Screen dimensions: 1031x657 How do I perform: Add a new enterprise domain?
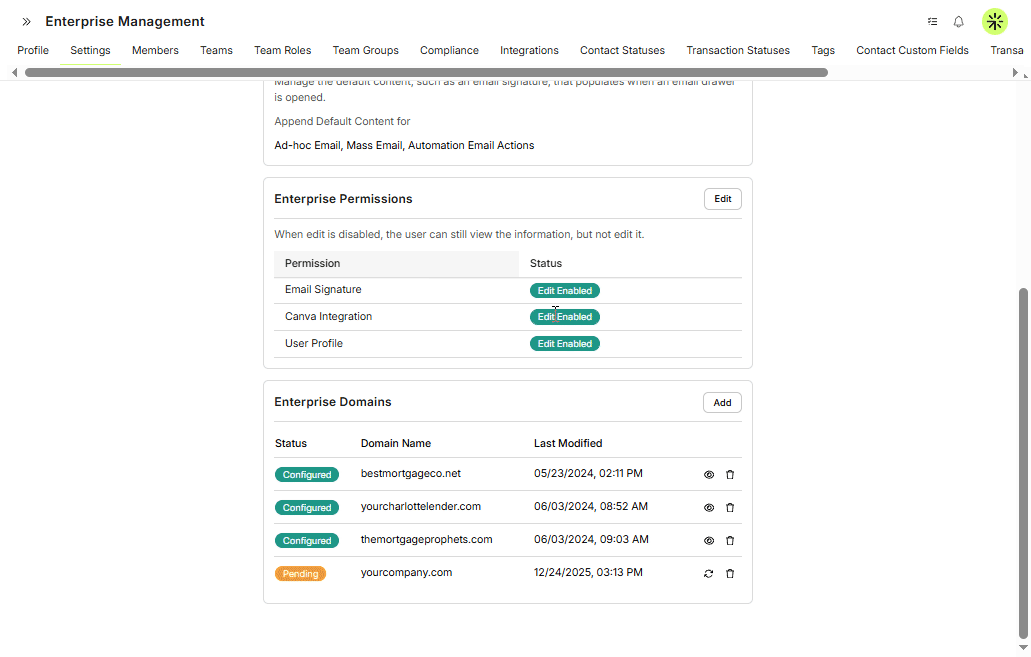(x=722, y=403)
